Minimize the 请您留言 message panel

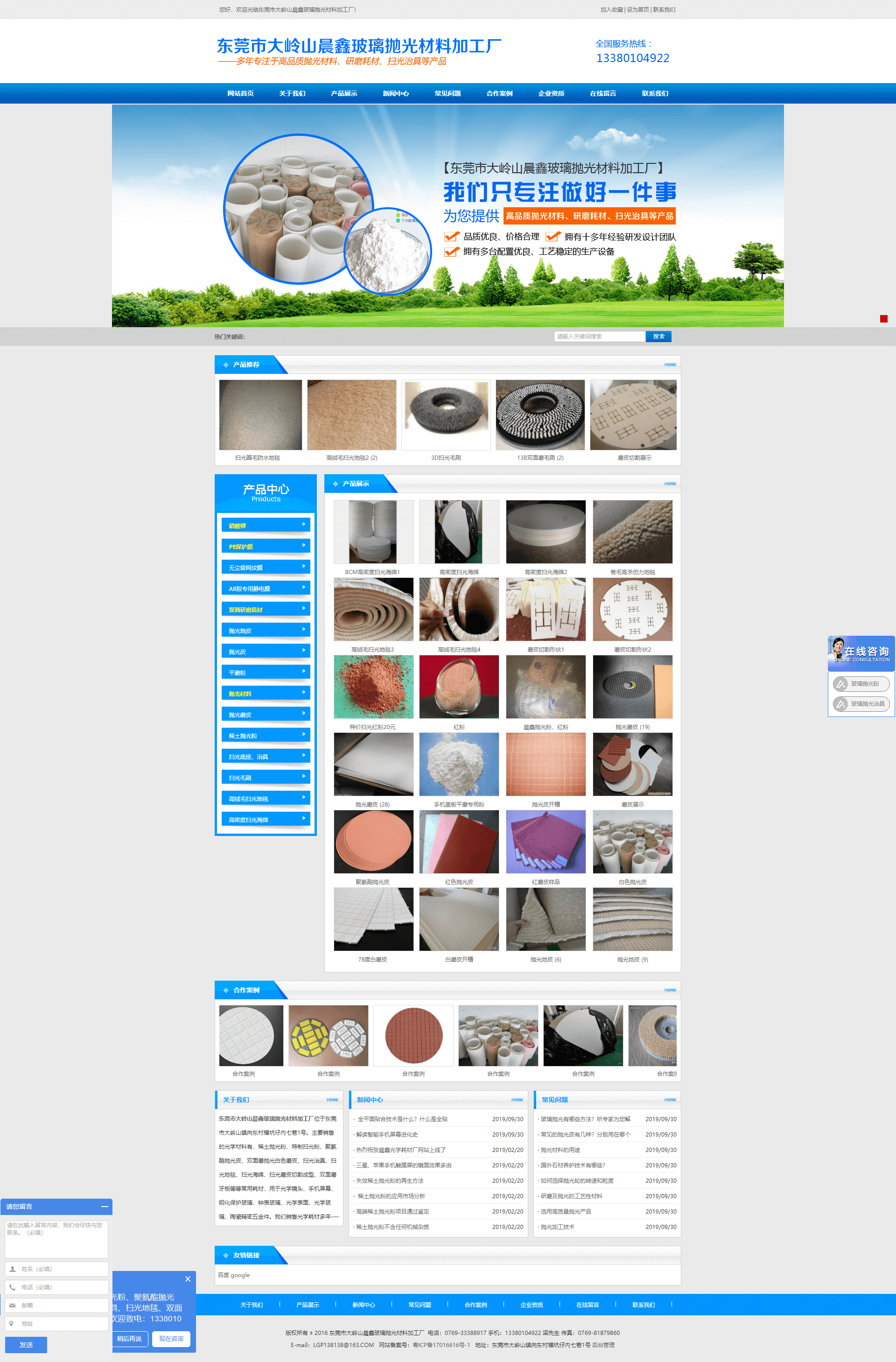[104, 1207]
